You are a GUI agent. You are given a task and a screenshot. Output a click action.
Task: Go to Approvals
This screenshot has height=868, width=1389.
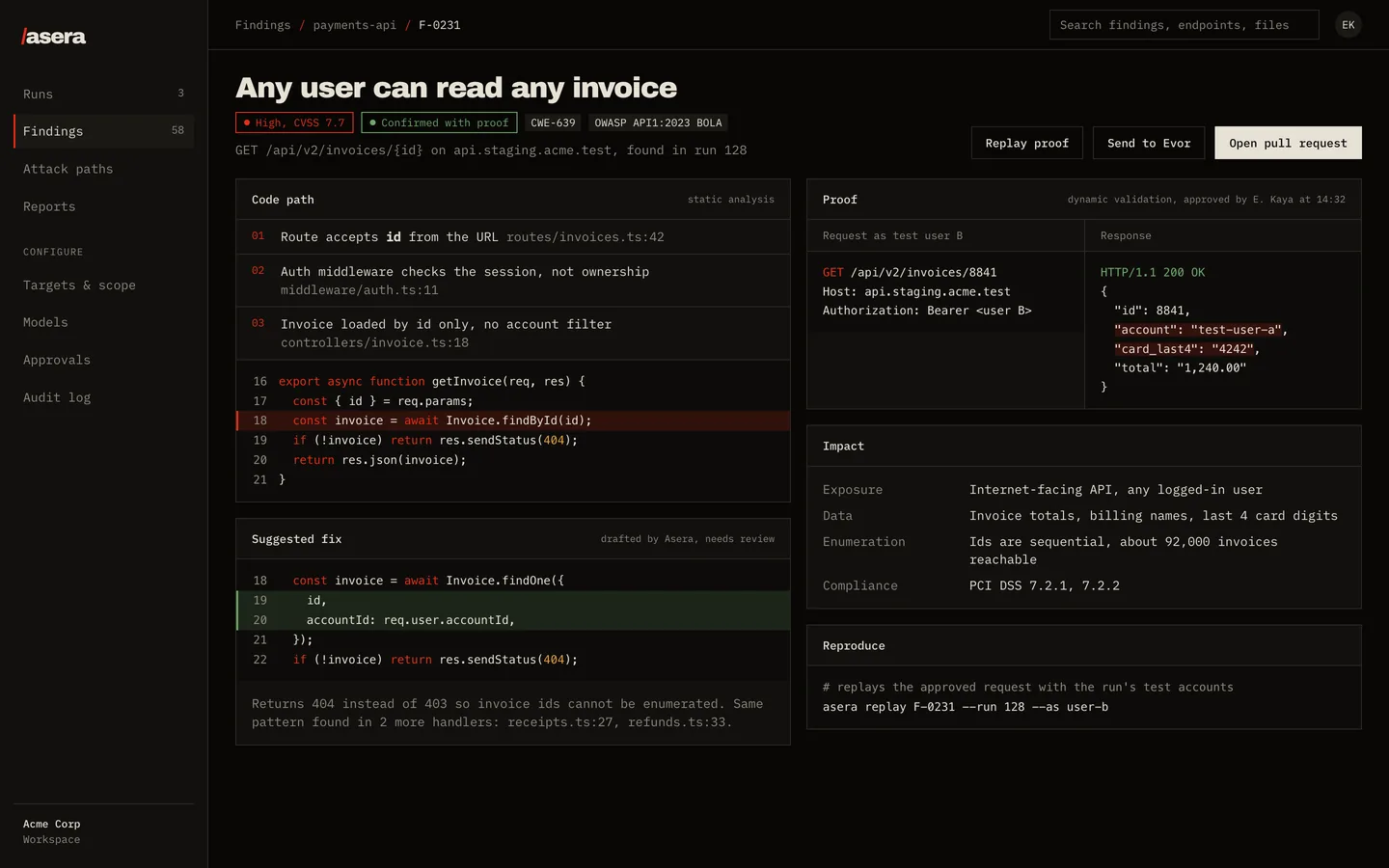103,360
